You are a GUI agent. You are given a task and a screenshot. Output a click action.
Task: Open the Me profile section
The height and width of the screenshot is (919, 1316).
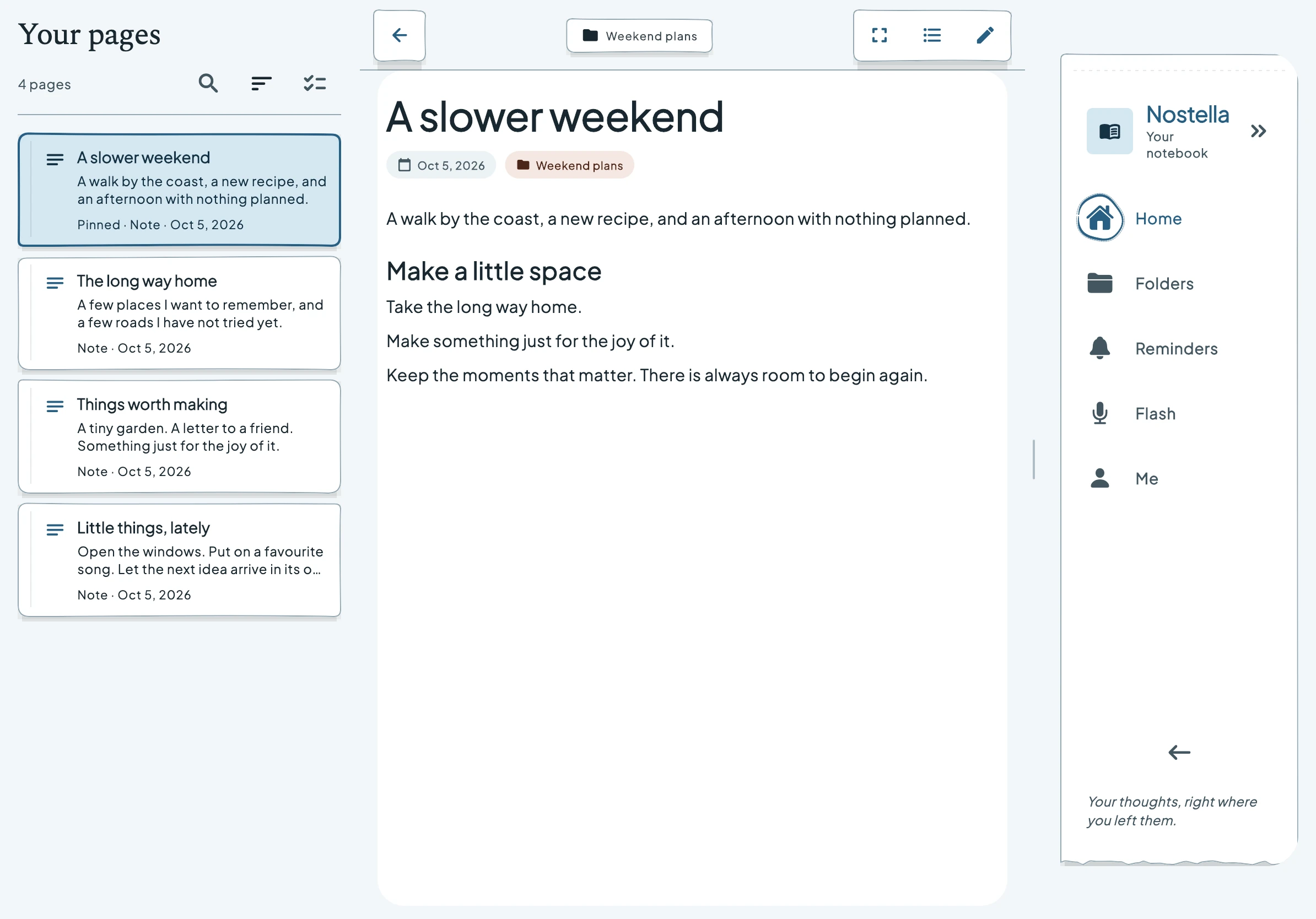[x=1179, y=478]
